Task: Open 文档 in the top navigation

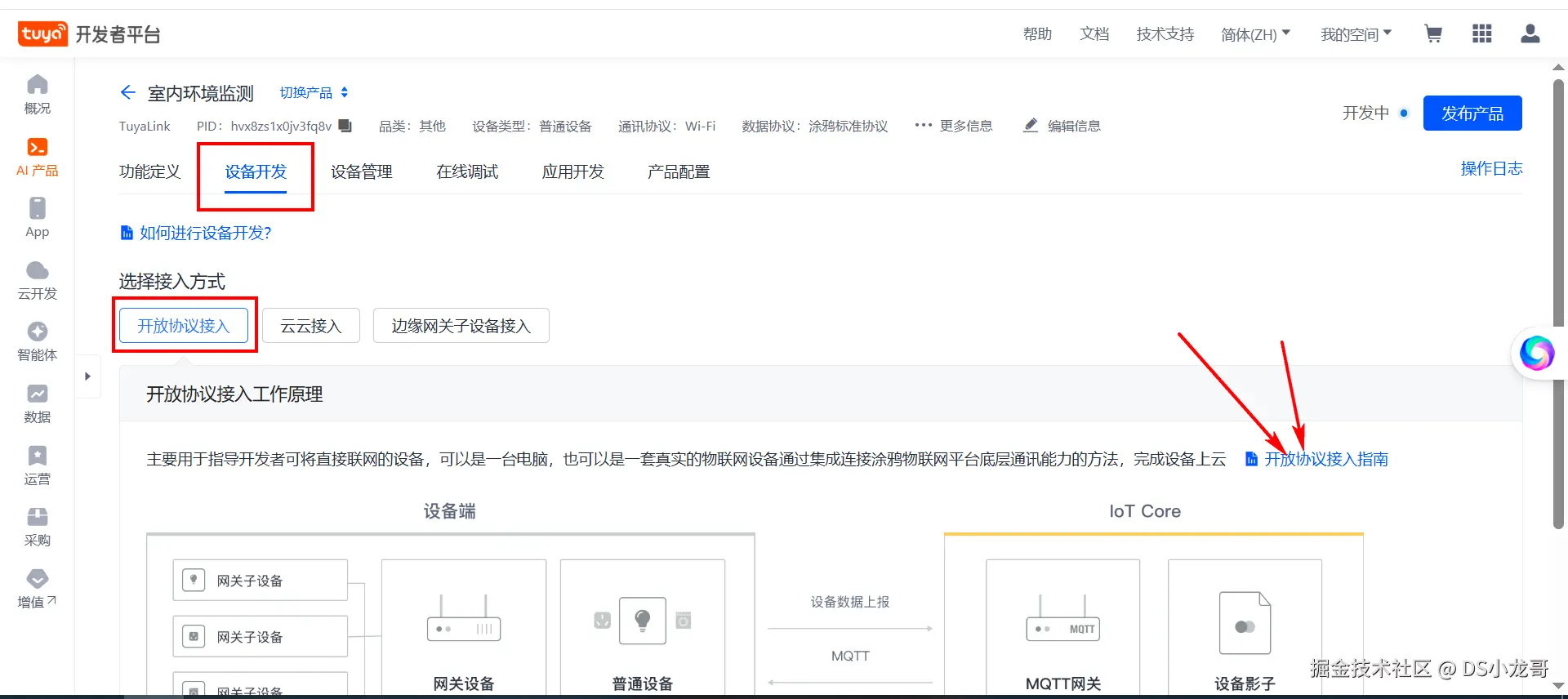Action: [x=1094, y=34]
